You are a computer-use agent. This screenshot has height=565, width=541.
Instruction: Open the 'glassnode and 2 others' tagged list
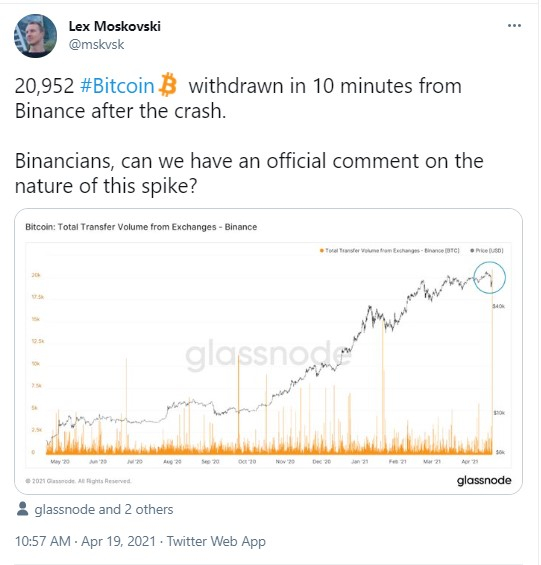(104, 510)
